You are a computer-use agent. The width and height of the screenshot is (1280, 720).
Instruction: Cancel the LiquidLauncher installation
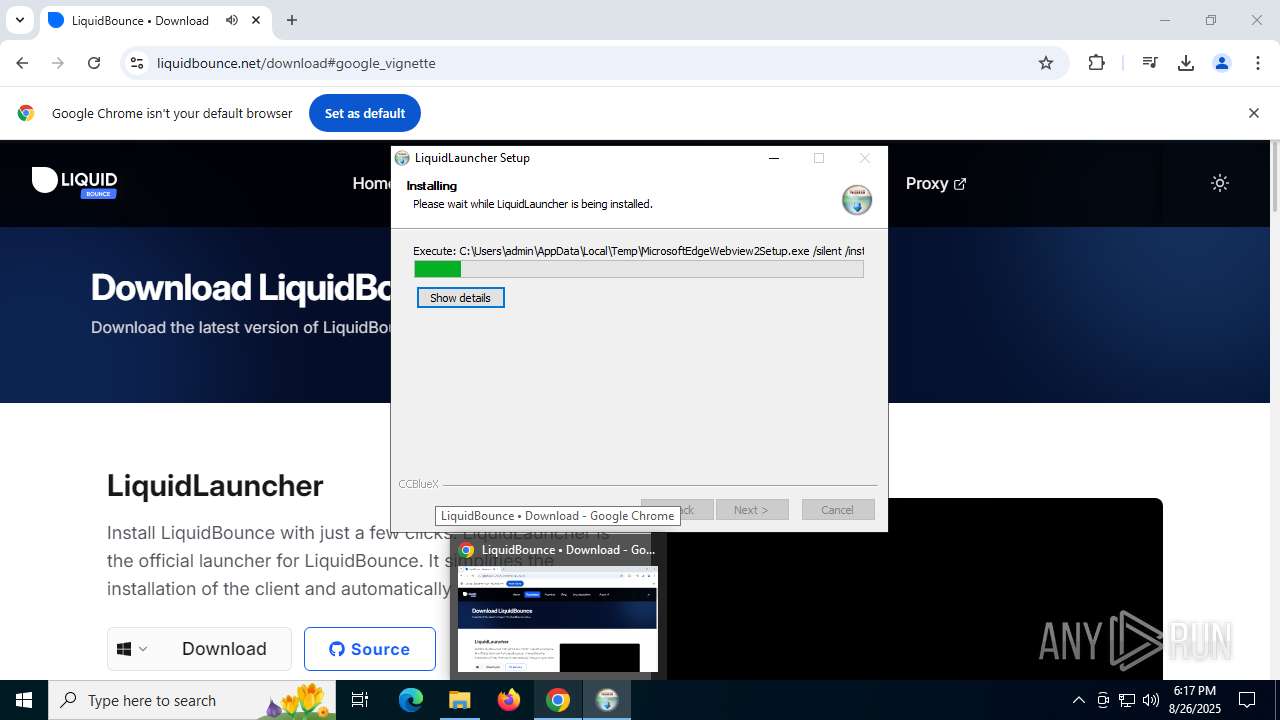tap(838, 510)
